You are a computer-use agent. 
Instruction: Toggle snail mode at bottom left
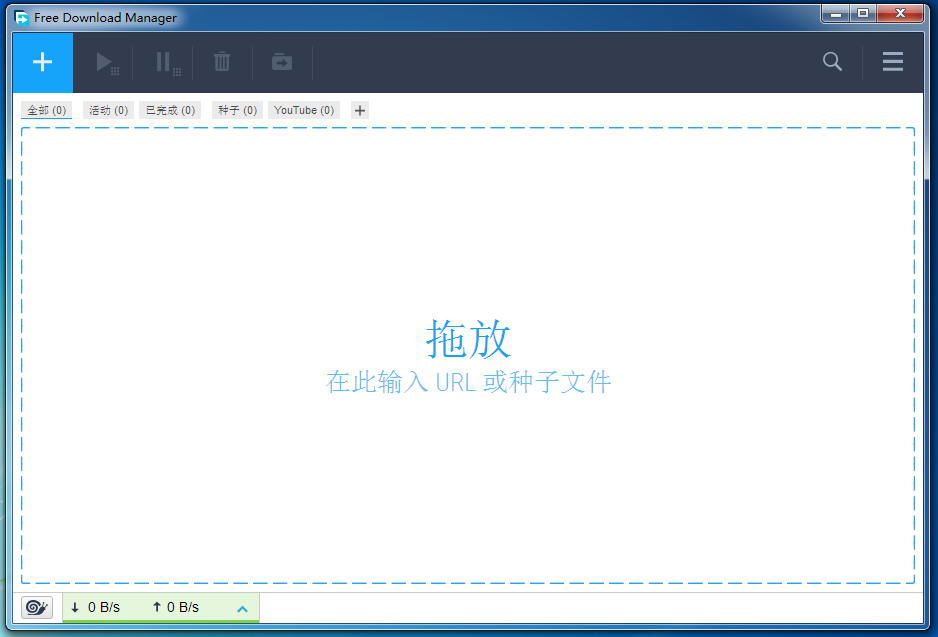tap(37, 607)
